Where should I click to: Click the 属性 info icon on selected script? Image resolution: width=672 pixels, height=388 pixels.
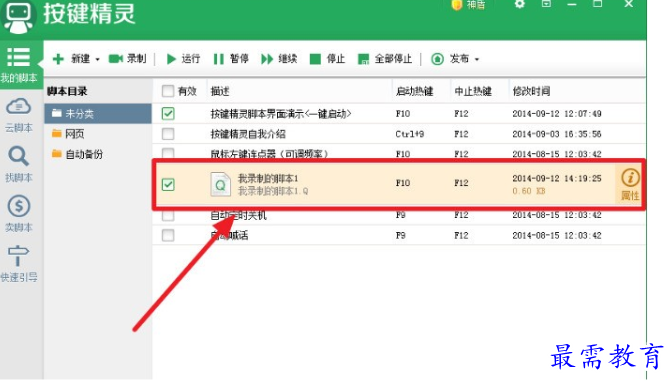tap(630, 184)
